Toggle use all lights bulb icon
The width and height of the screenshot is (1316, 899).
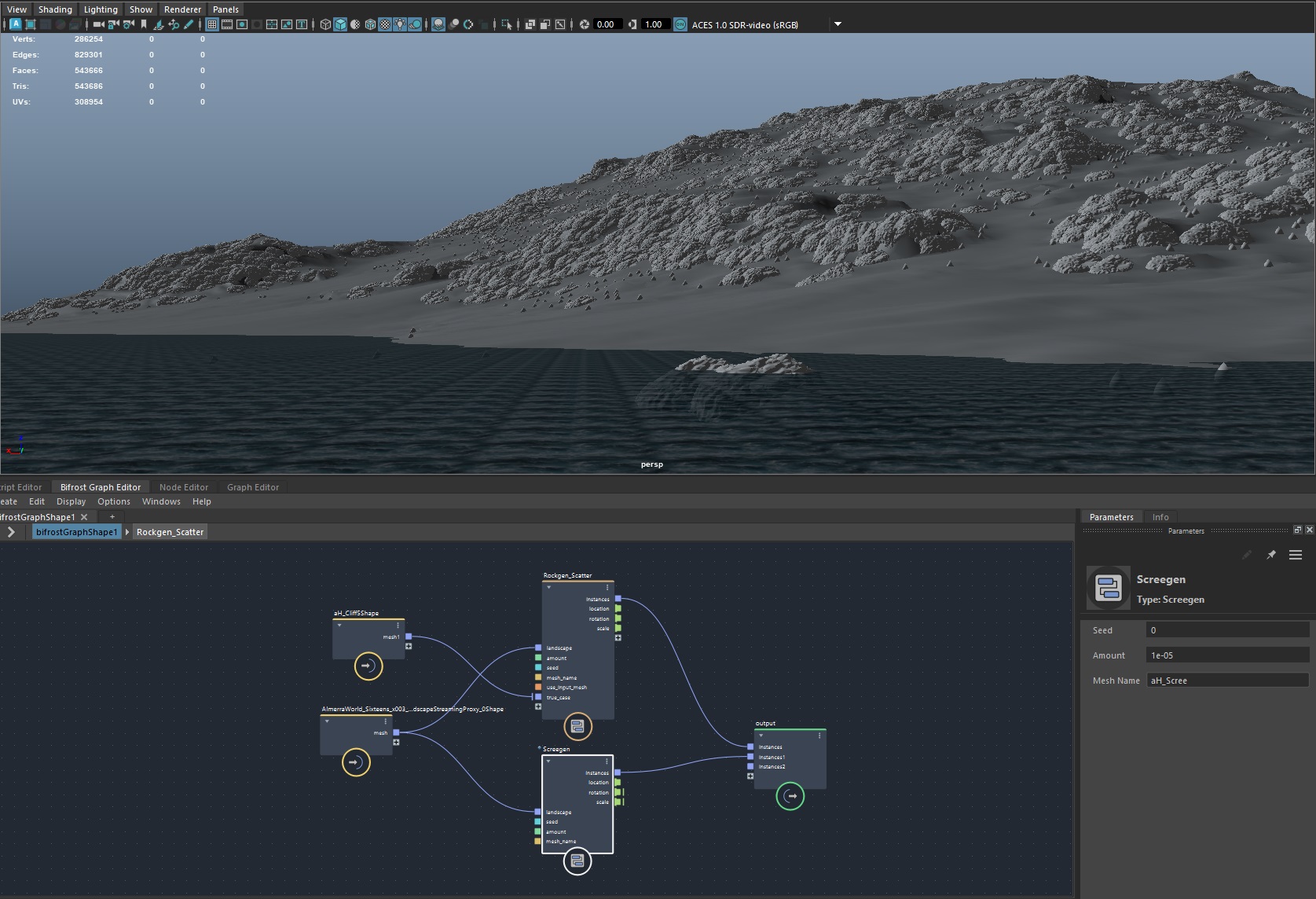(400, 24)
